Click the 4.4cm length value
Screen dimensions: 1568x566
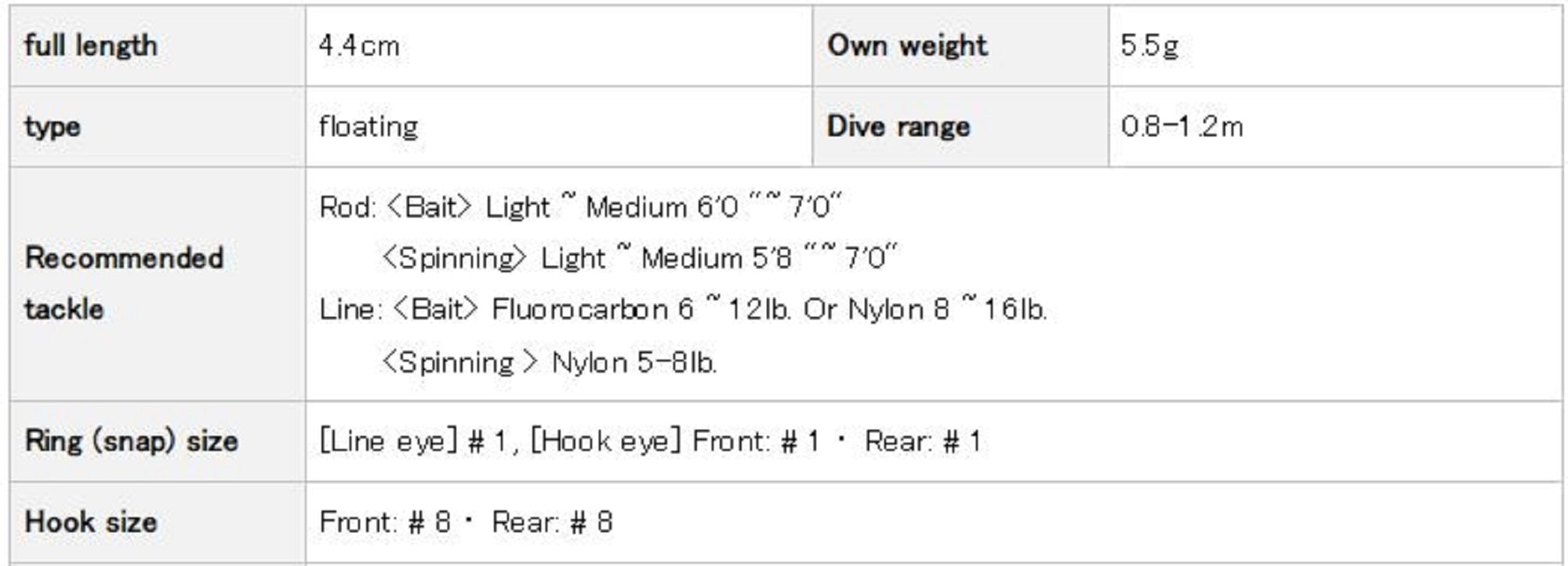click(x=359, y=45)
